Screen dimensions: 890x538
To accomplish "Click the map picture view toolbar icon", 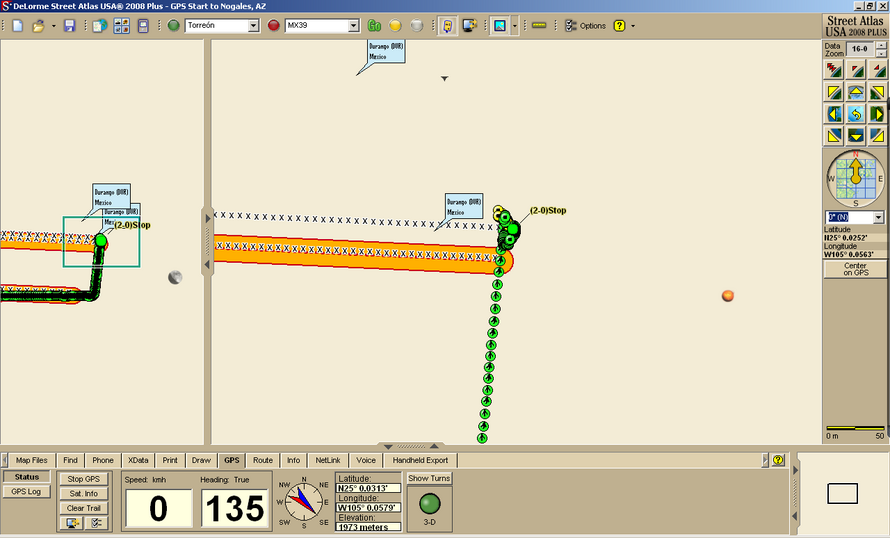I will [499, 26].
